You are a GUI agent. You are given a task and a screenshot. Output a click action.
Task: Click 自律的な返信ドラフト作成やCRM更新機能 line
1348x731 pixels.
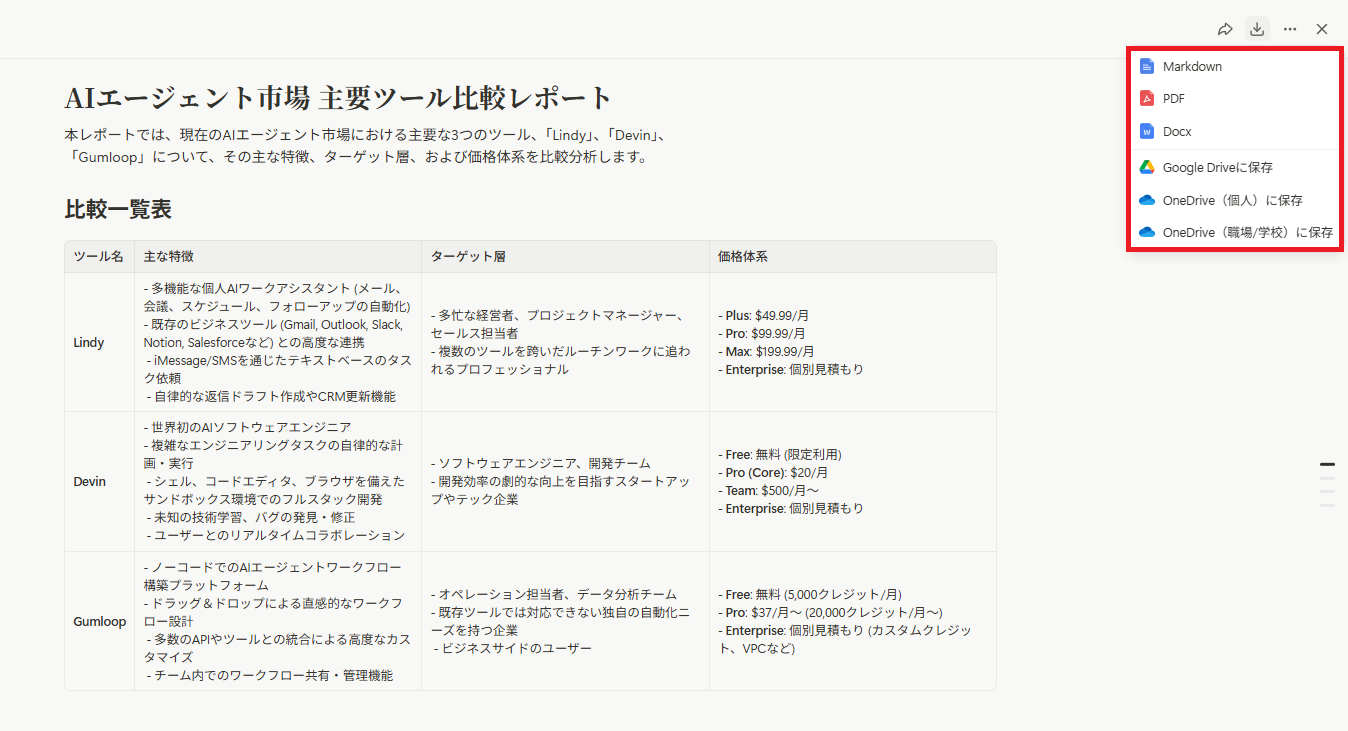pos(271,396)
